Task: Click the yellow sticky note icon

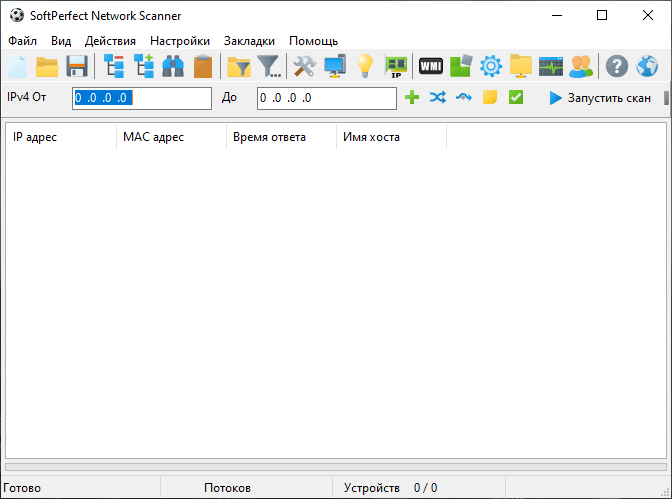Action: point(490,97)
